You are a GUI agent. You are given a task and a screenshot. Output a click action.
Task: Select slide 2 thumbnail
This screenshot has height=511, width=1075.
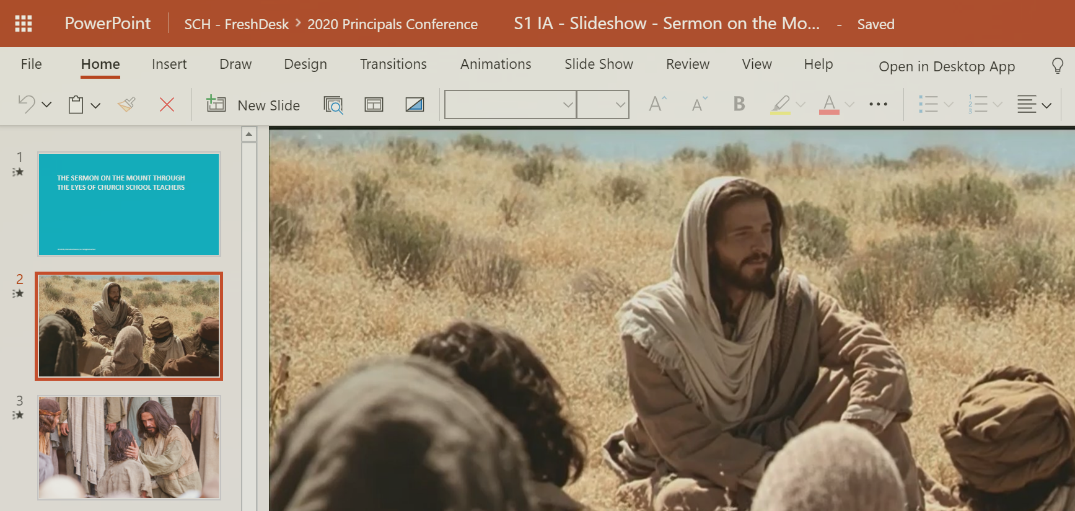129,326
